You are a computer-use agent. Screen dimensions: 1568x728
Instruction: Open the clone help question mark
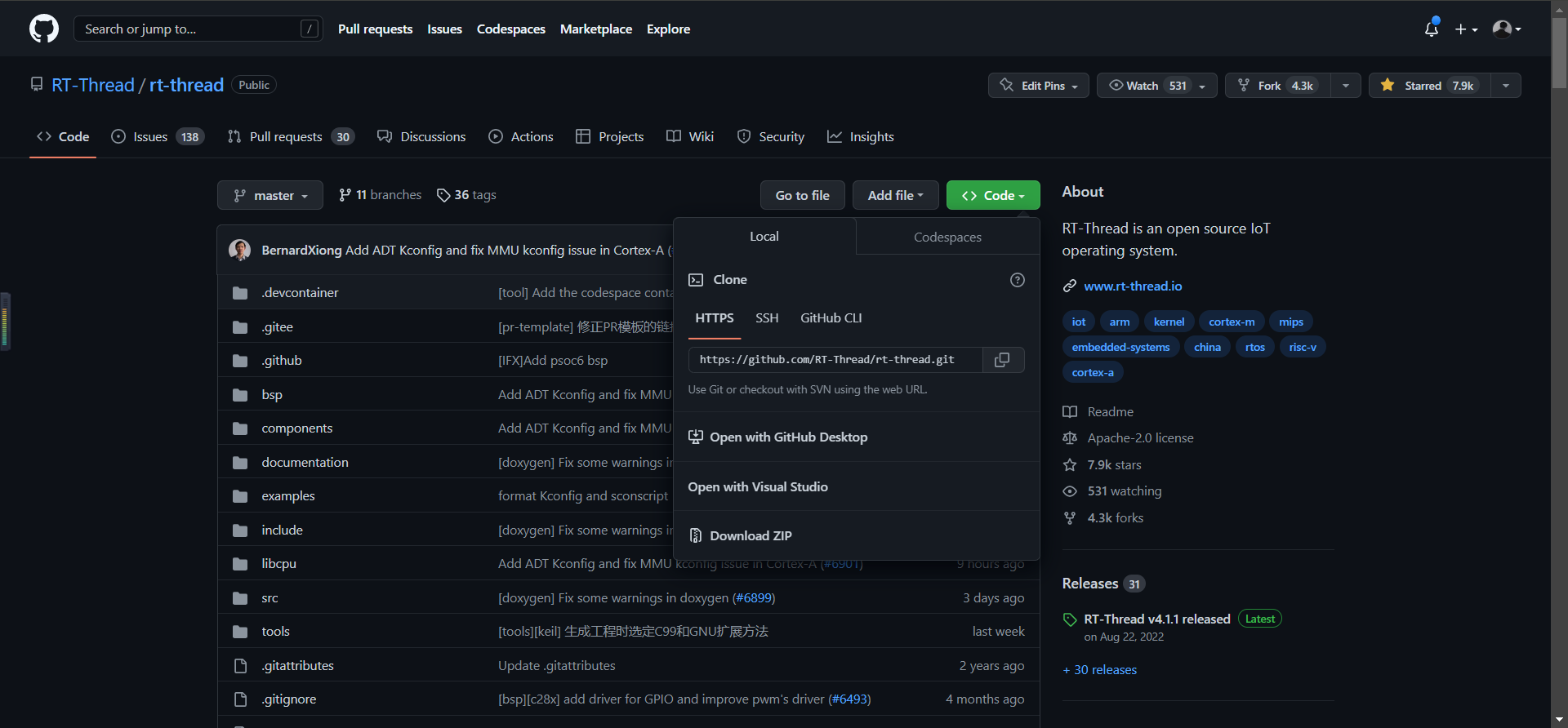(1017, 280)
